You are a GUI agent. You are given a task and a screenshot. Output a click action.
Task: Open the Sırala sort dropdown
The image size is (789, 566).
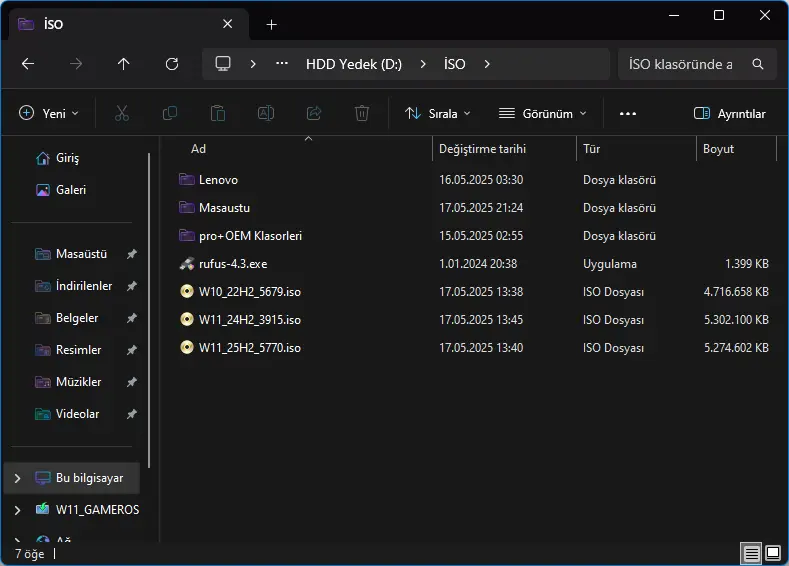pyautogui.click(x=438, y=113)
